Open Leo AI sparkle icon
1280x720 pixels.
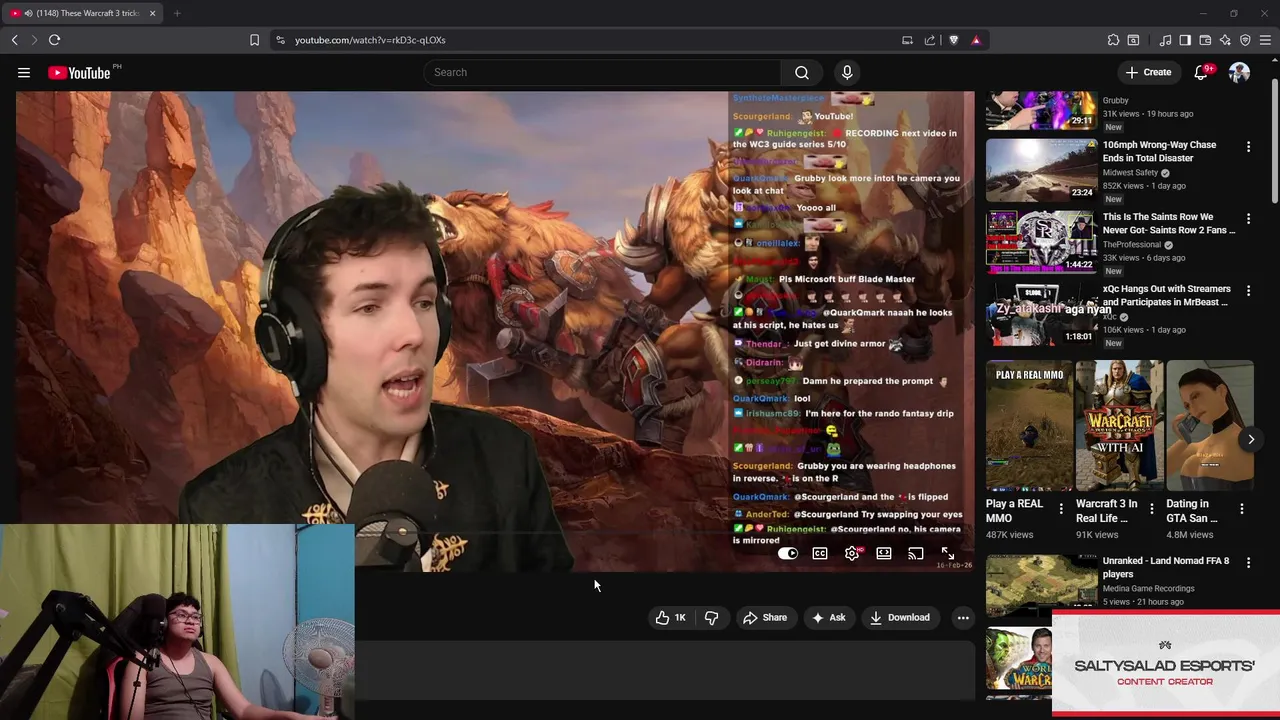click(x=1225, y=40)
